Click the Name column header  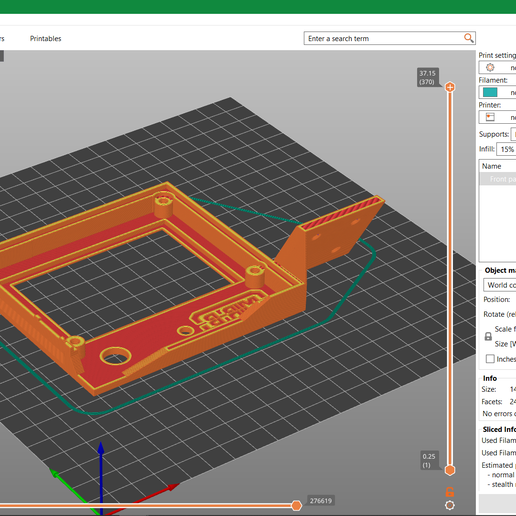click(491, 166)
